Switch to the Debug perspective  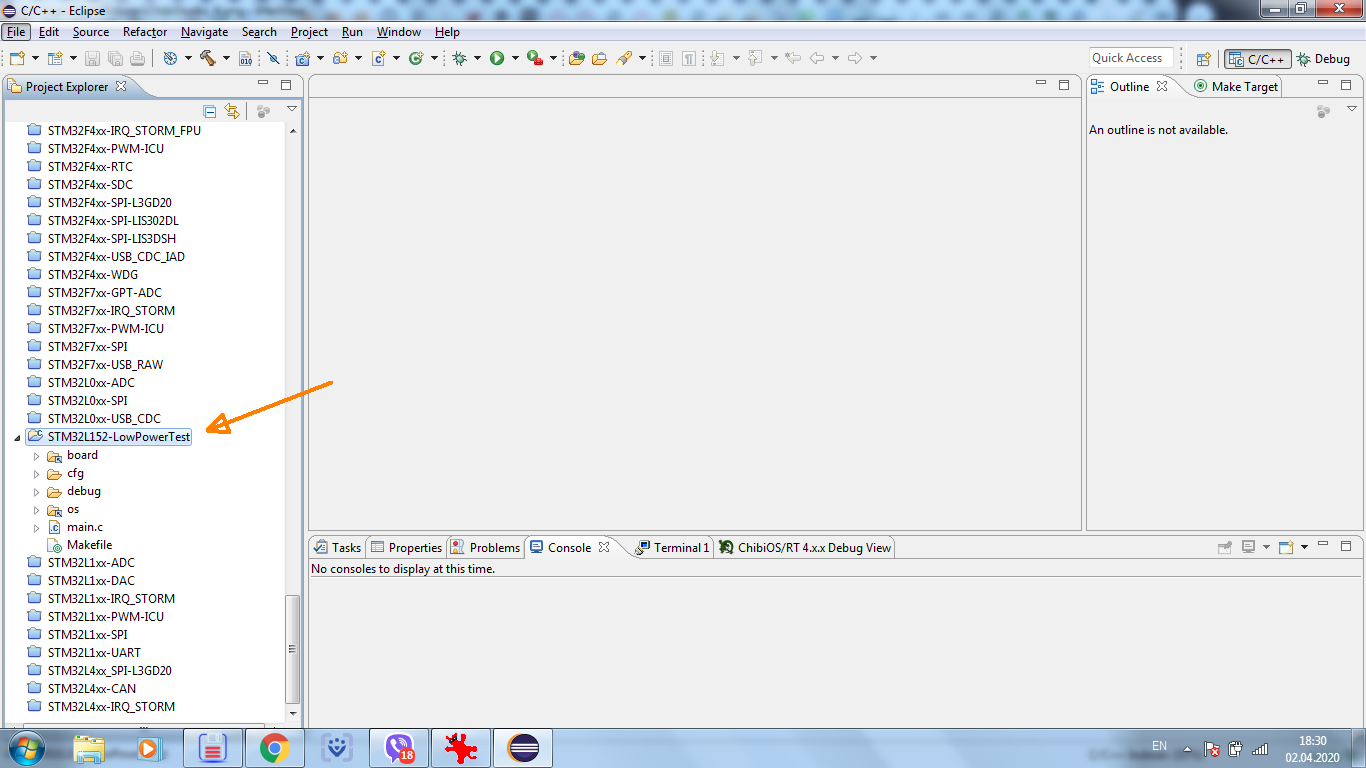click(x=1323, y=59)
